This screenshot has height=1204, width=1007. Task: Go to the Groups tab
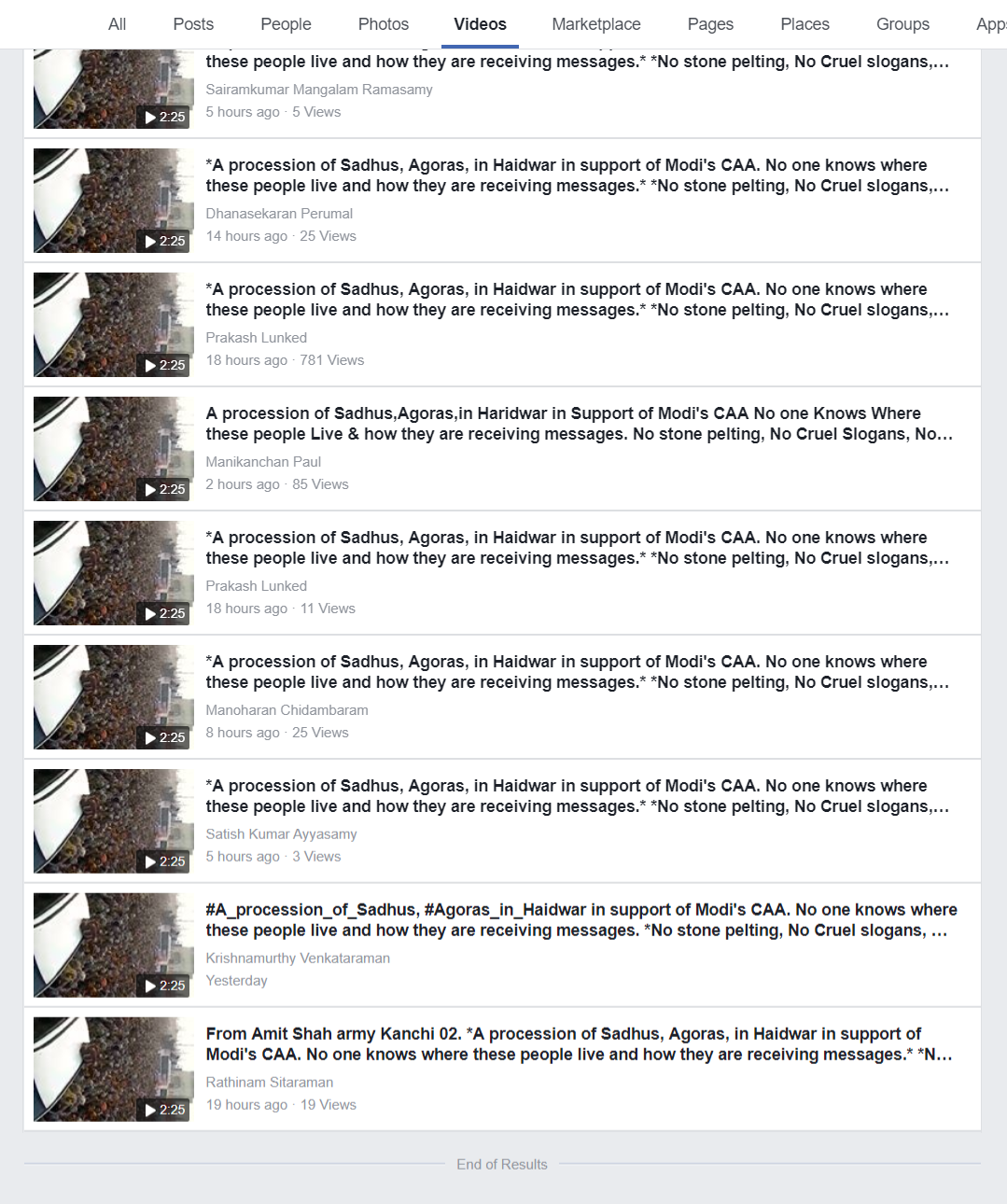point(902,24)
